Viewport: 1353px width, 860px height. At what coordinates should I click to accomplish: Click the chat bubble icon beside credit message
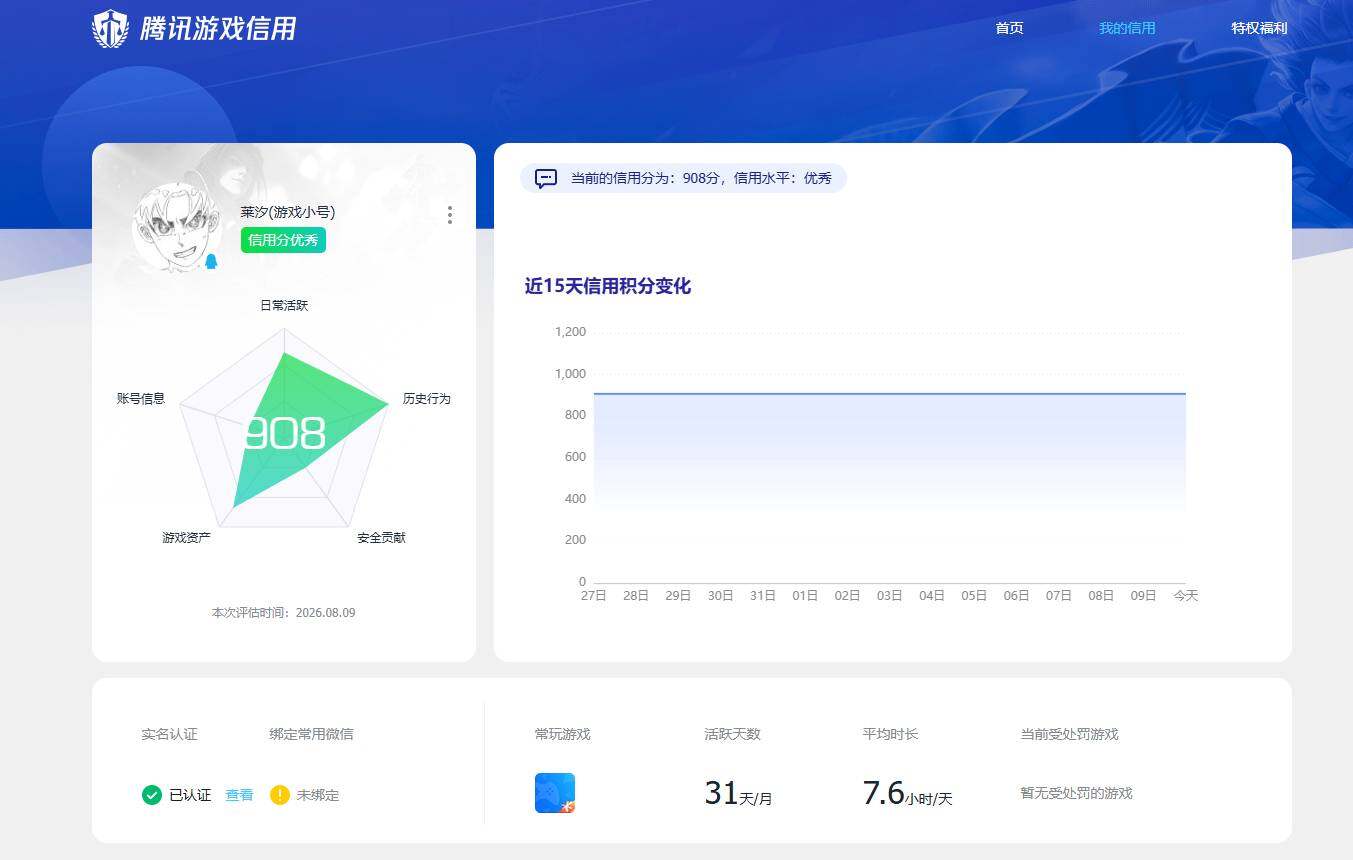tap(546, 178)
